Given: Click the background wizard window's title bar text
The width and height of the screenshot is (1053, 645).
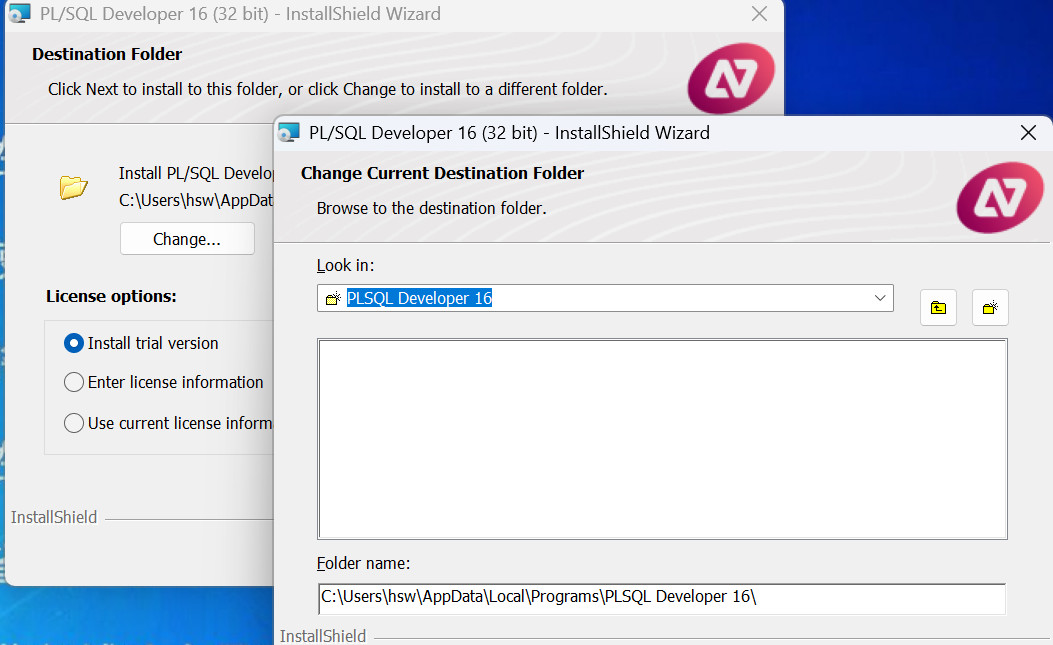Looking at the screenshot, I should [240, 14].
